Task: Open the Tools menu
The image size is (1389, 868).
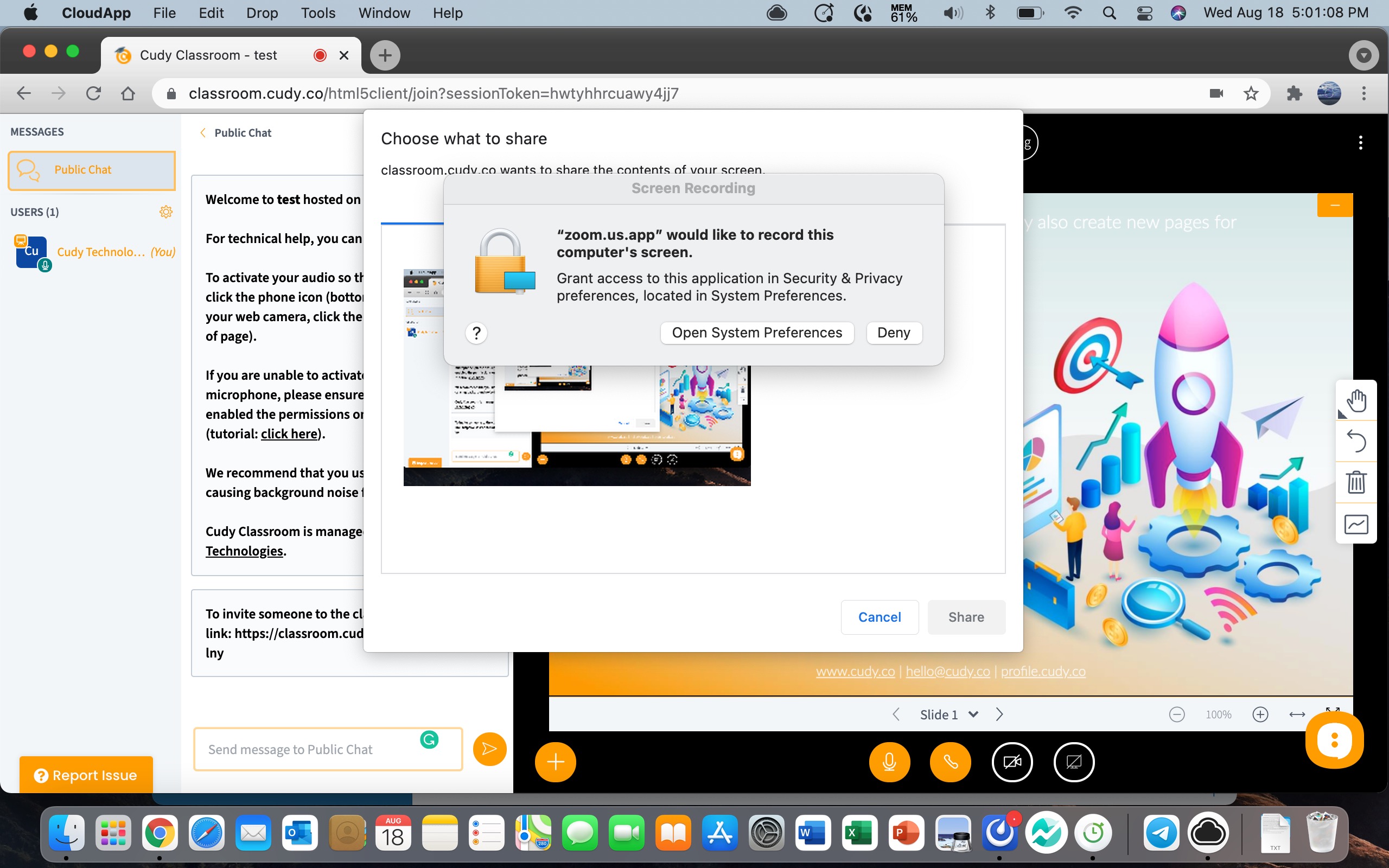Action: [318, 12]
